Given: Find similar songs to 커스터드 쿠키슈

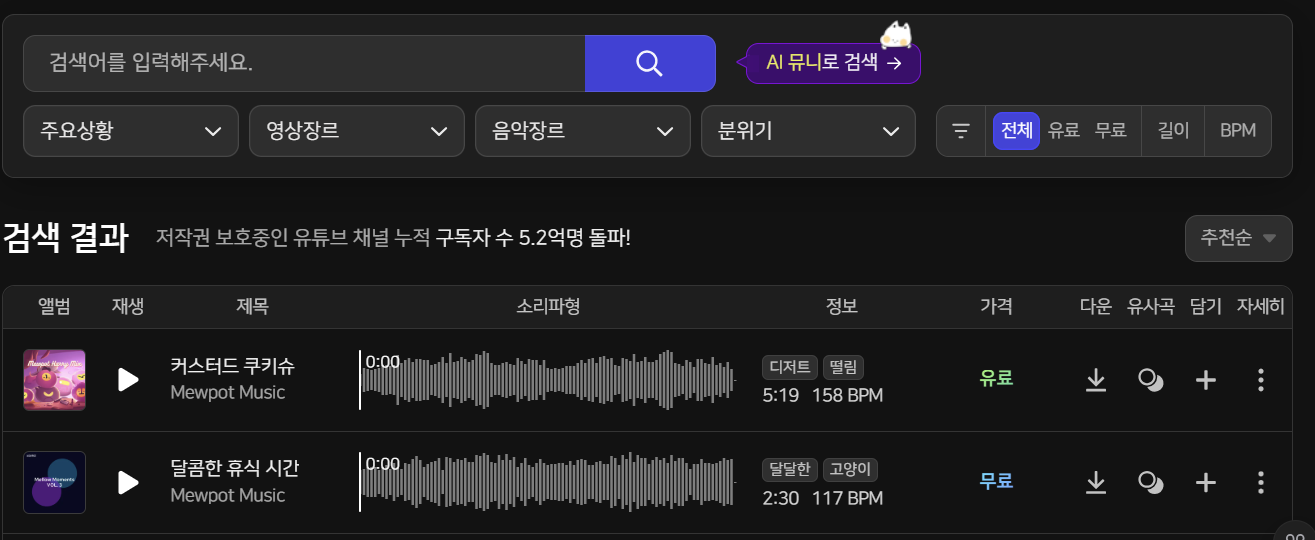Looking at the screenshot, I should (1151, 380).
